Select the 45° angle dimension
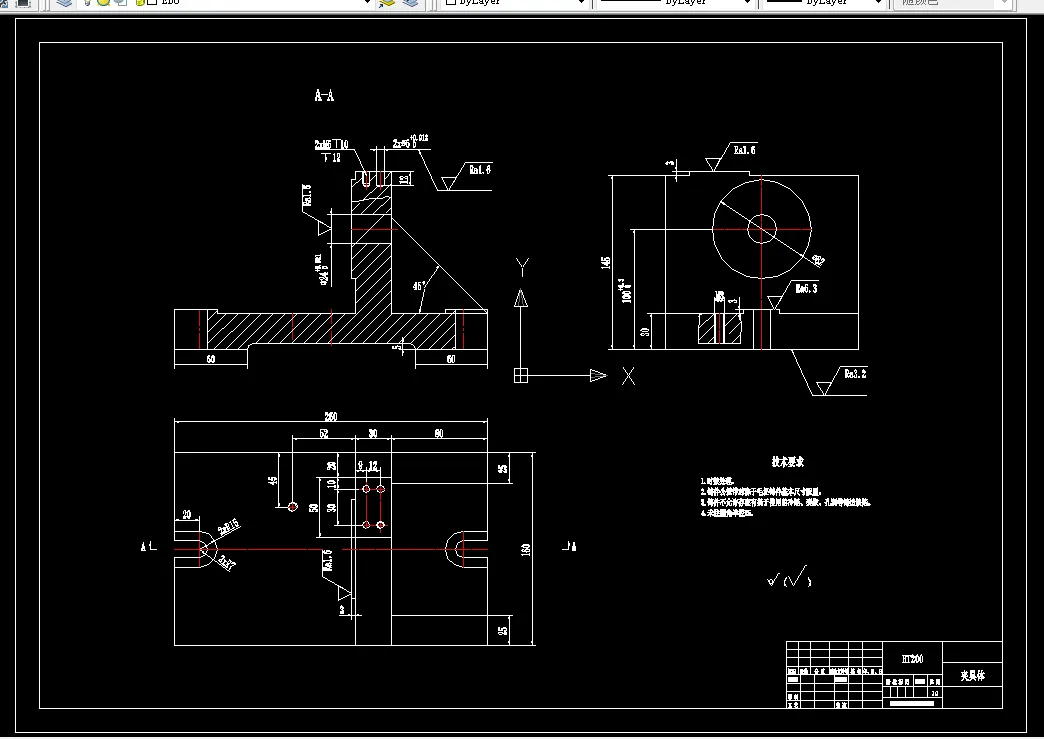 (x=419, y=286)
